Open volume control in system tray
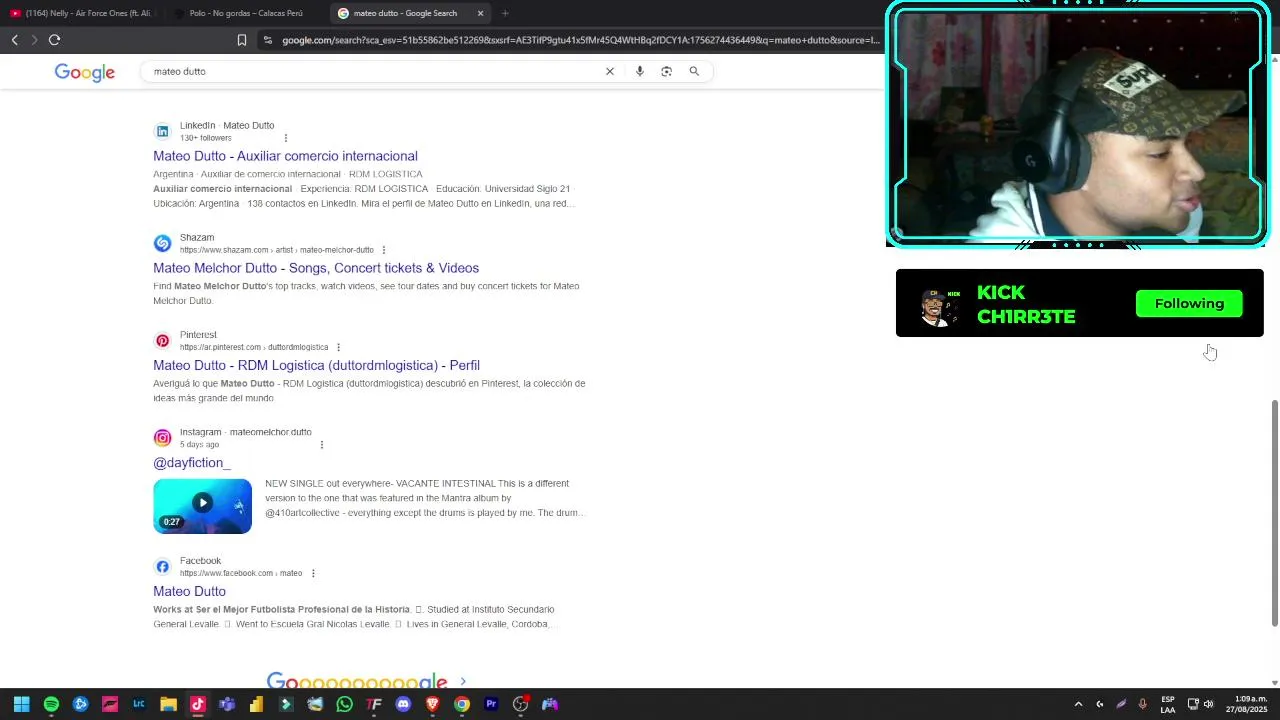 click(1209, 704)
